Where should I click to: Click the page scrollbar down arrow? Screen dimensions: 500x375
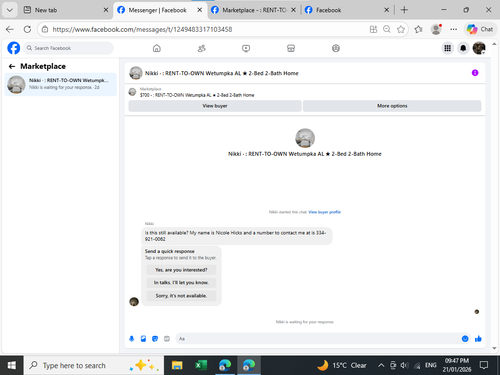pyautogui.click(x=494, y=348)
